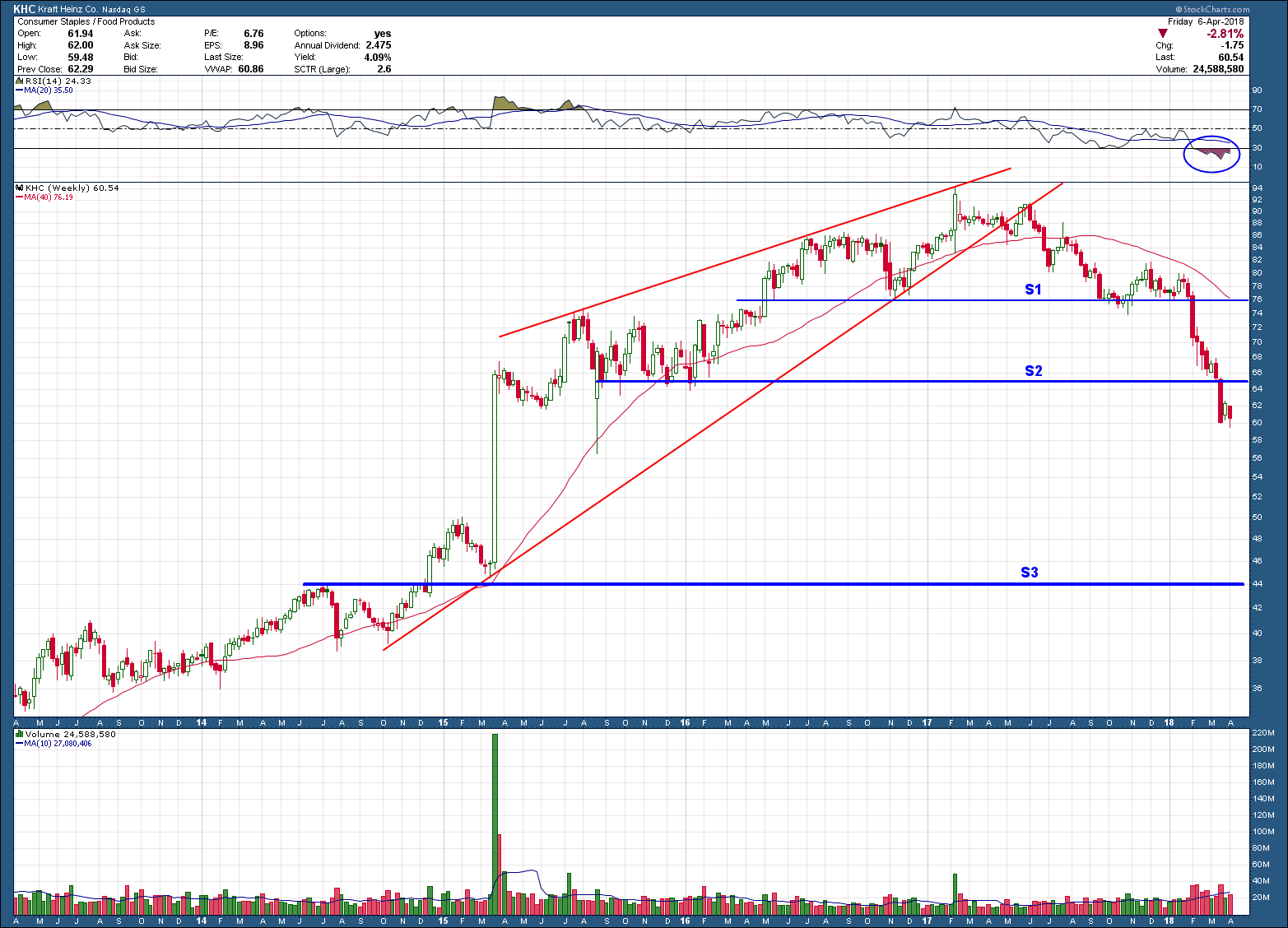
Task: Click the Kraft Heinz Co. company name
Action: 67,10
